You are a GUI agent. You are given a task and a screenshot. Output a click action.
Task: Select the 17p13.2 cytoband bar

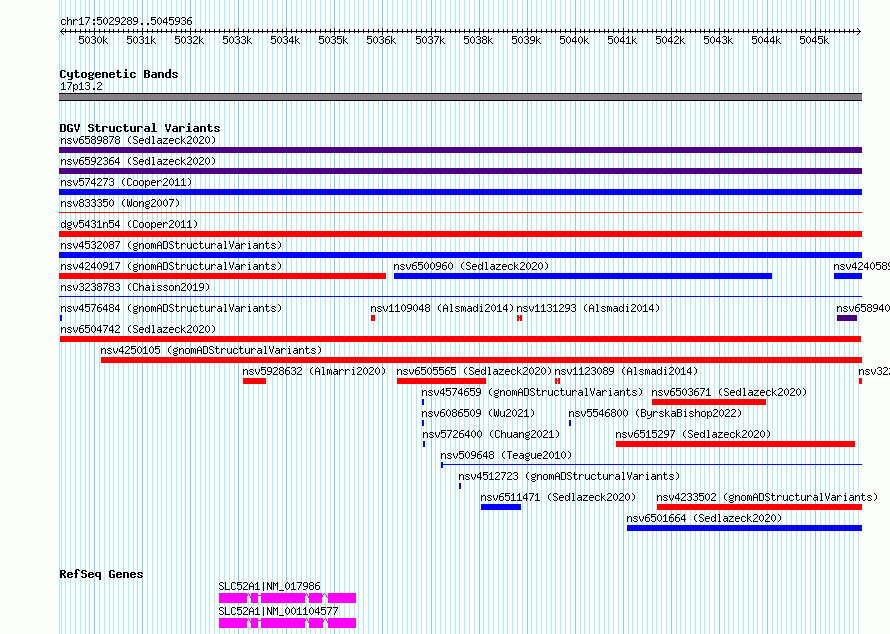click(460, 97)
